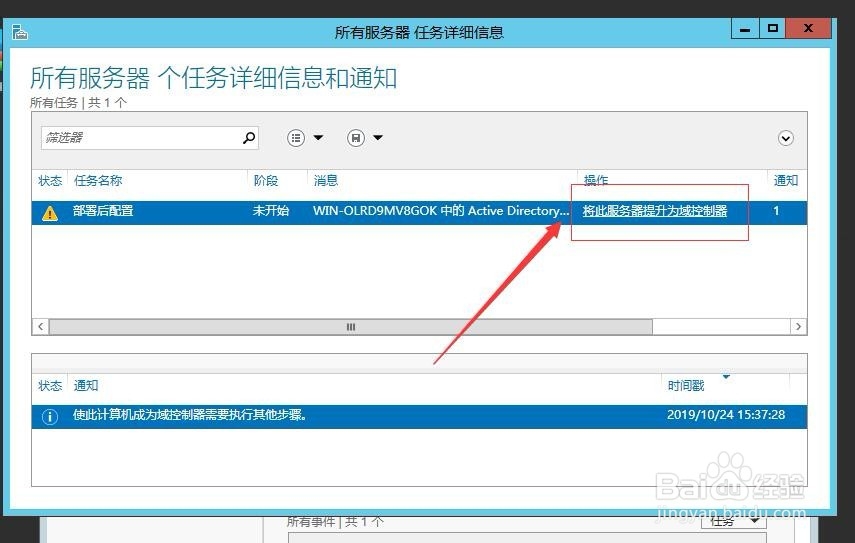Click the horizontal scrollbar thumb

(351, 327)
